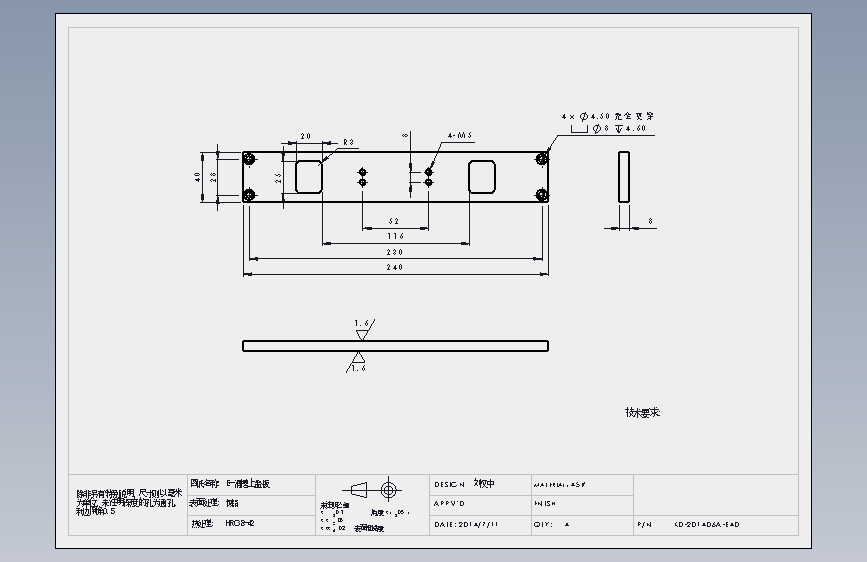This screenshot has width=867, height=562.
Task: Pick the 25 slot height dimension
Action: (x=278, y=178)
